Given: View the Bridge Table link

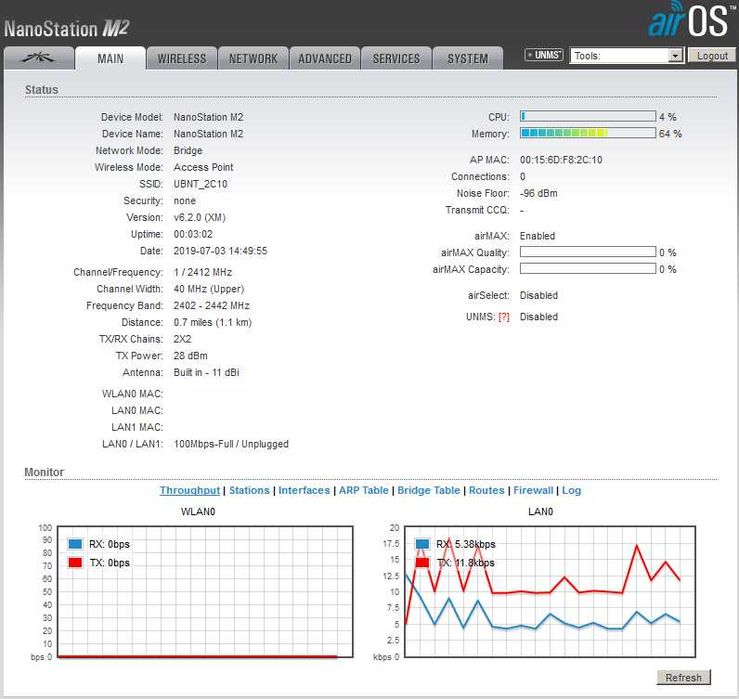Looking at the screenshot, I should 428,490.
